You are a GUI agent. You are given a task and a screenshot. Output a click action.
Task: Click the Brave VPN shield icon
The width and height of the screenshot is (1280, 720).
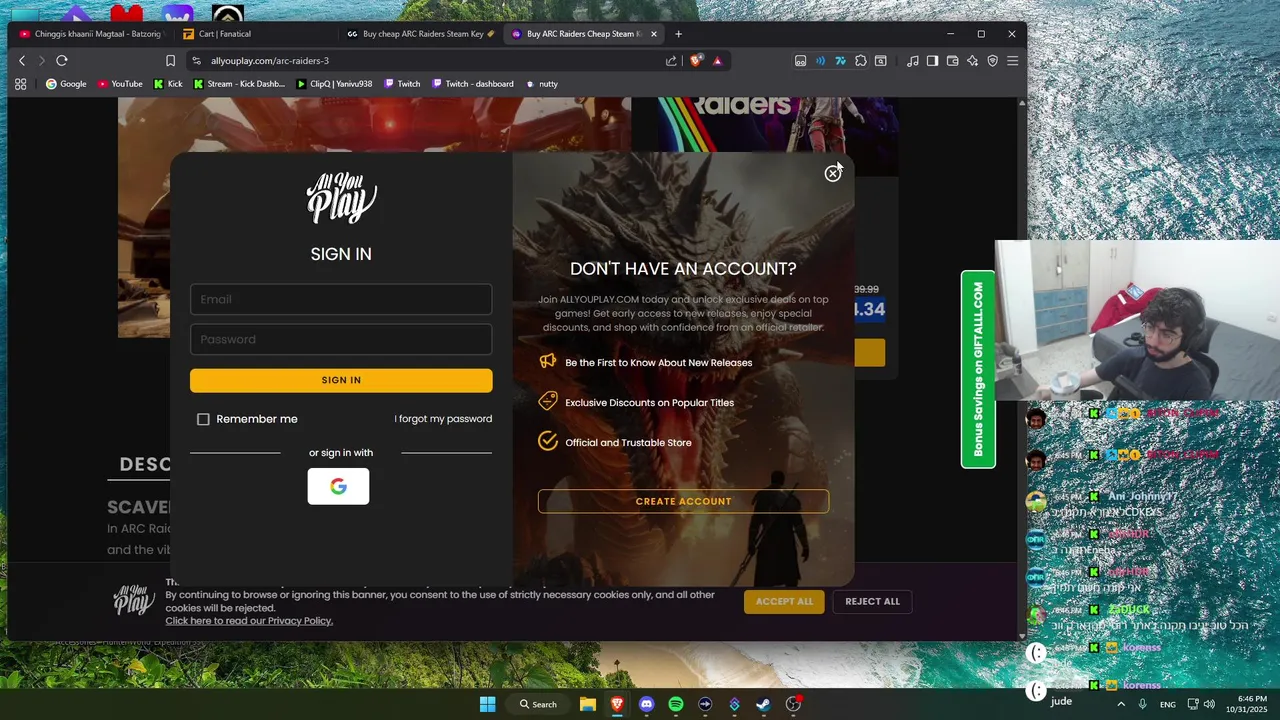[x=992, y=61]
